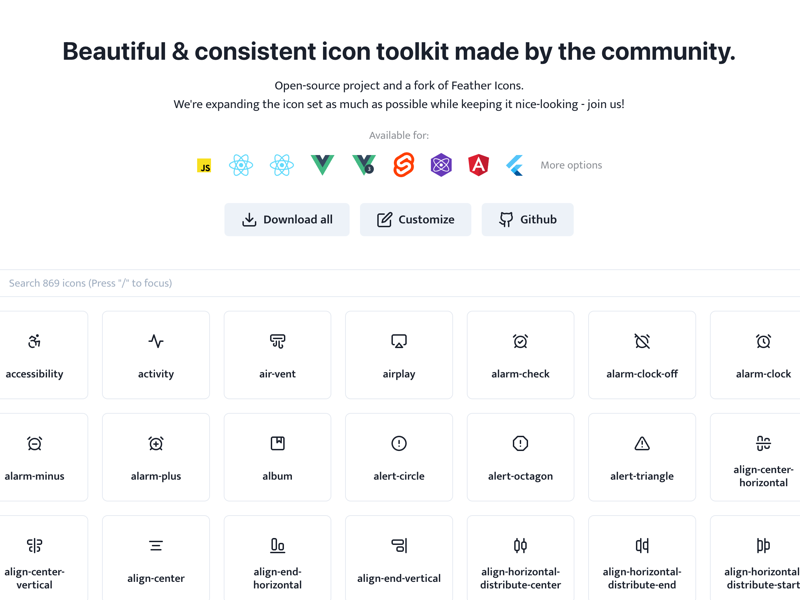Image resolution: width=800 pixels, height=600 pixels.
Task: Click the Download all button
Action: (x=287, y=219)
